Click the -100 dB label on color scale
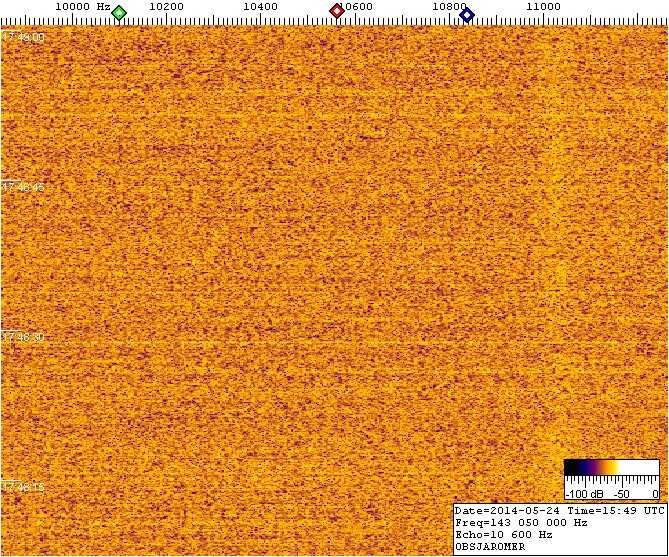This screenshot has height=557, width=669. coord(582,494)
